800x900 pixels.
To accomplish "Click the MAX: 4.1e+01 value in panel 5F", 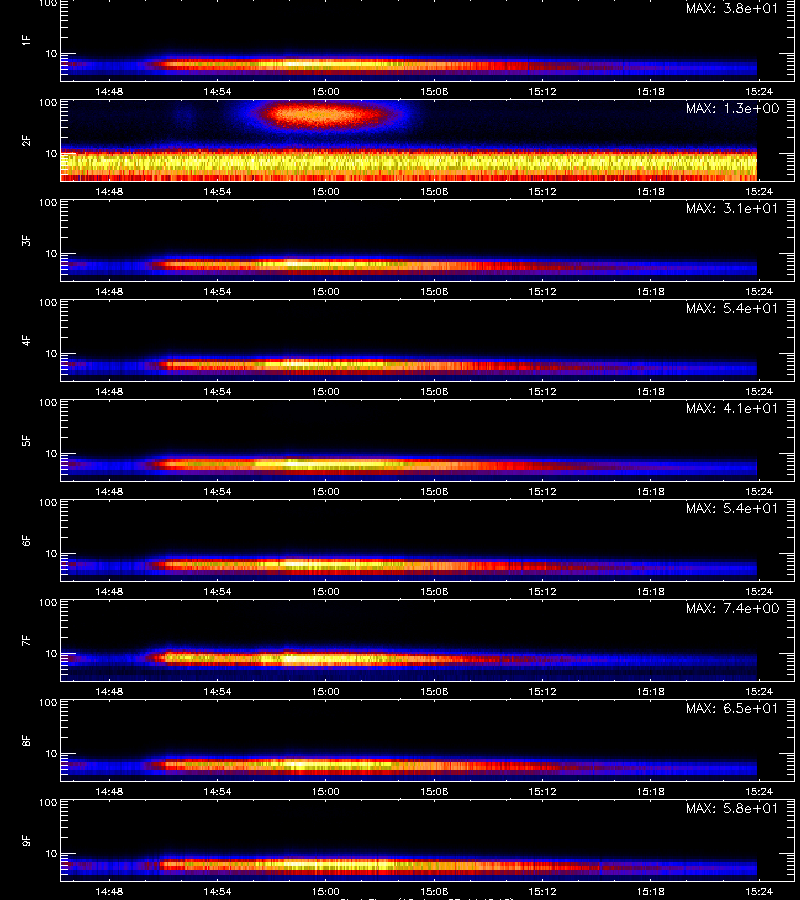I will click(x=732, y=408).
